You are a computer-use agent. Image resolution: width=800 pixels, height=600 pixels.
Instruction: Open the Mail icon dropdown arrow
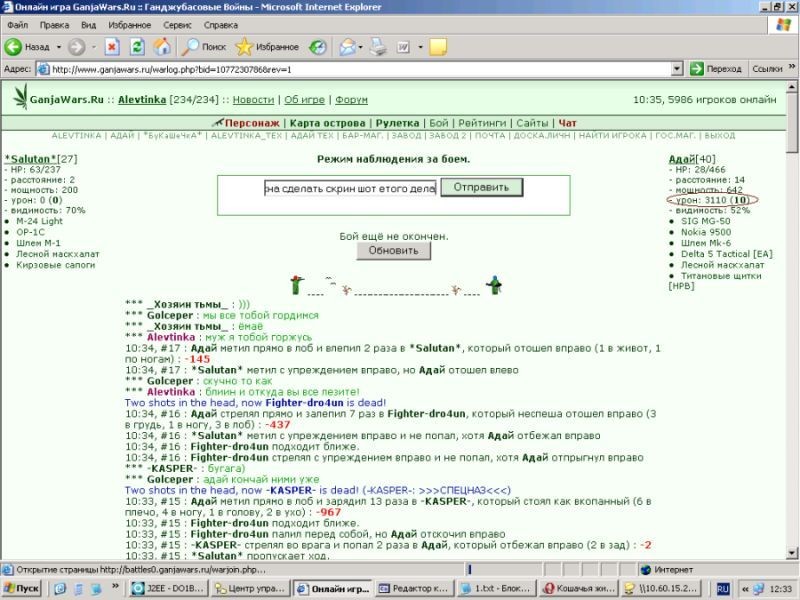pos(360,47)
